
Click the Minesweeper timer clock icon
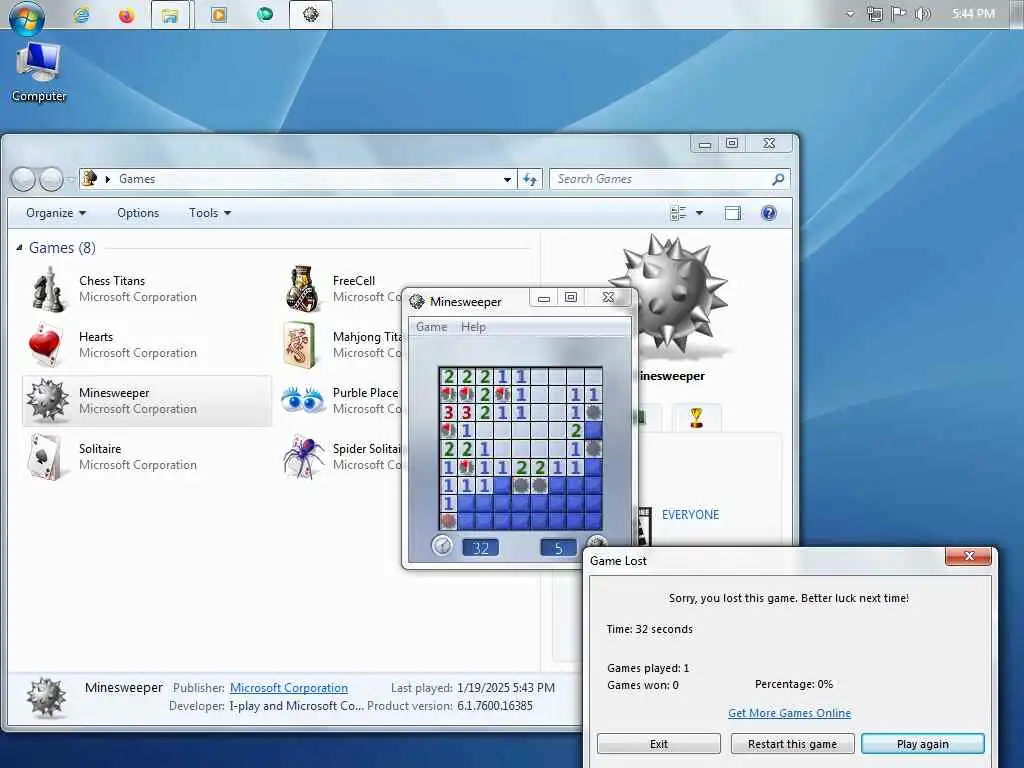click(x=442, y=545)
